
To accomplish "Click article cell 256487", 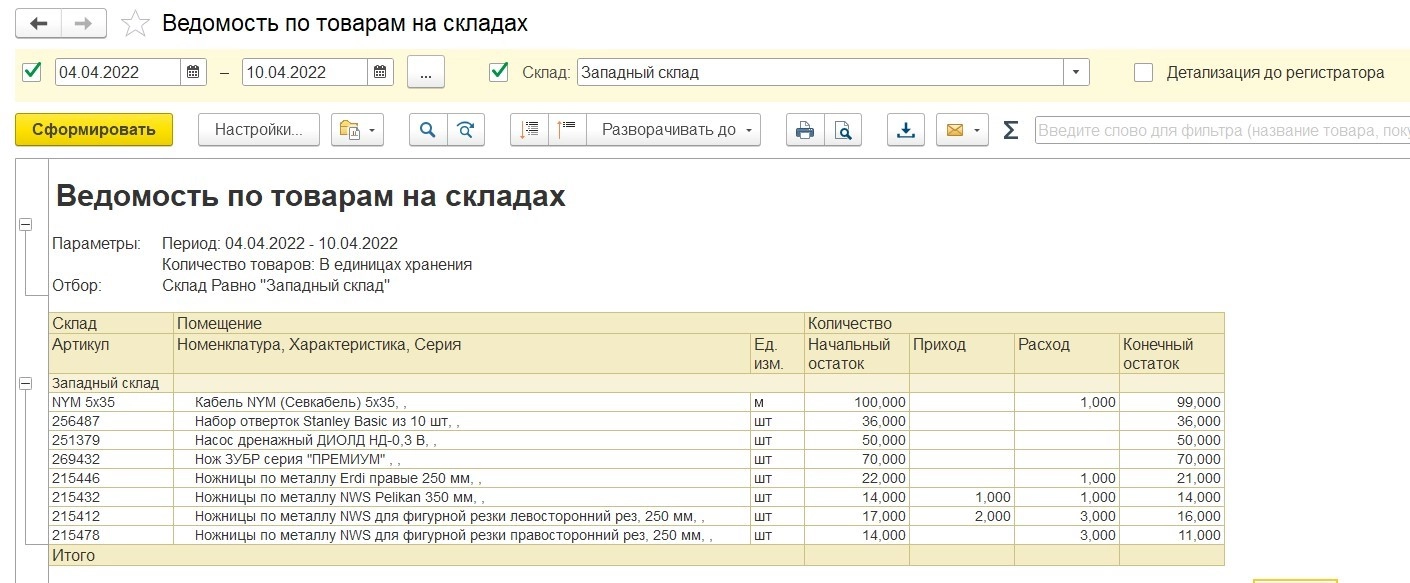I will coord(111,421).
